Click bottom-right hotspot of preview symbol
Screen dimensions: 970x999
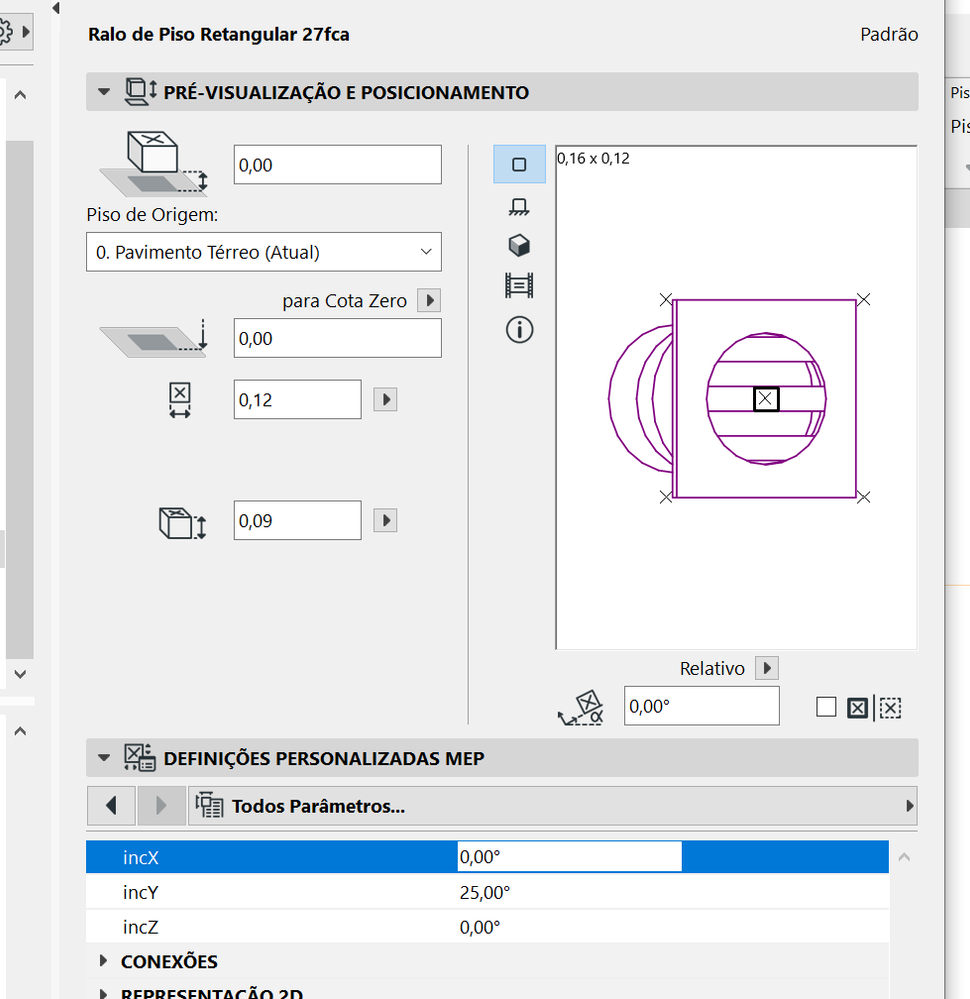864,497
